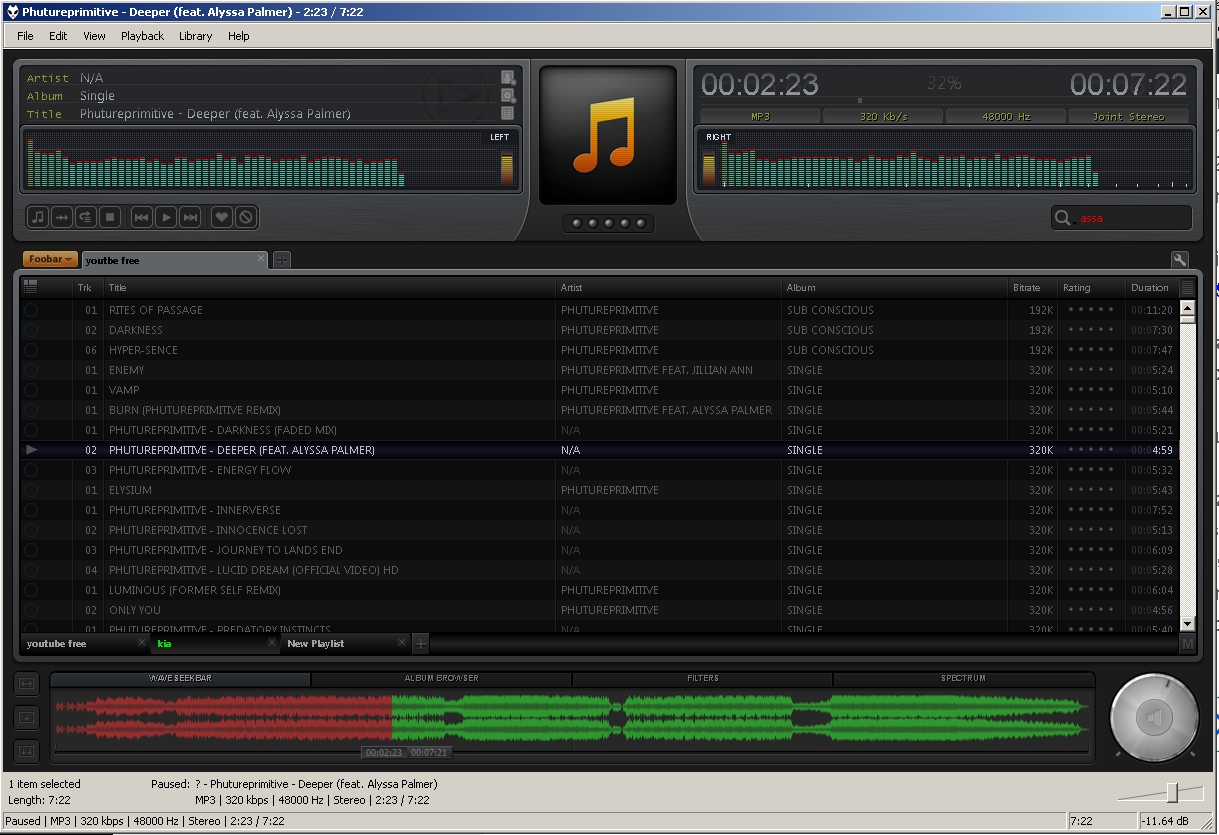This screenshot has height=835, width=1219.
Task: Add a tab with the plus beside youtbe free
Action: (282, 260)
